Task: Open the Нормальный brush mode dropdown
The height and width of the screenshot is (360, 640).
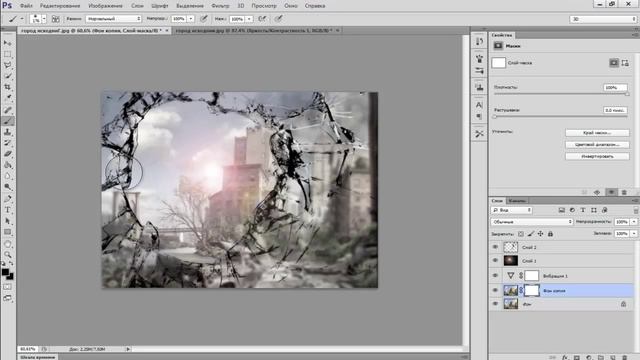Action: click(113, 19)
